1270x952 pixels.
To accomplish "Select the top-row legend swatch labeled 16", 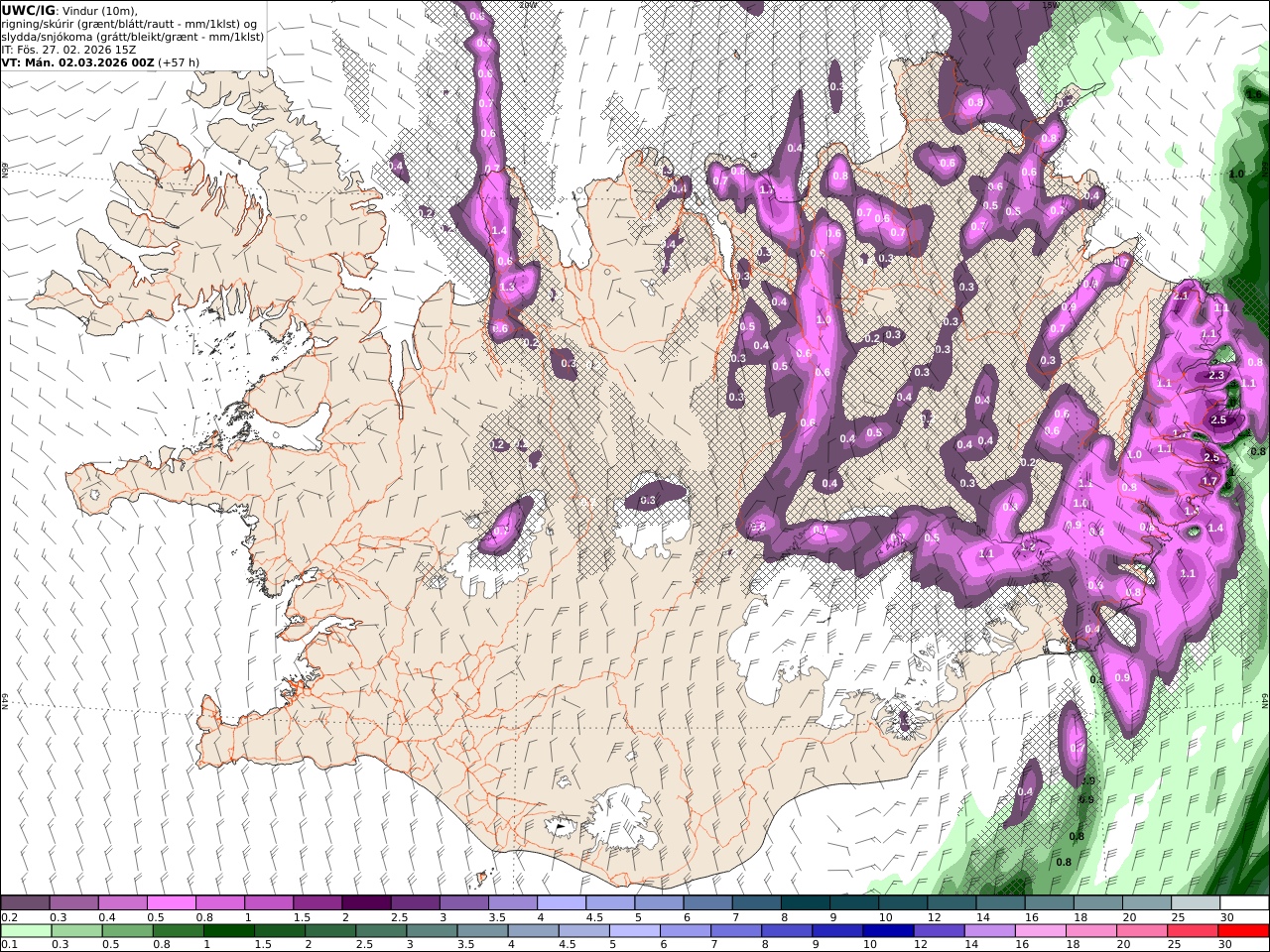I will pyautogui.click(x=1049, y=903).
